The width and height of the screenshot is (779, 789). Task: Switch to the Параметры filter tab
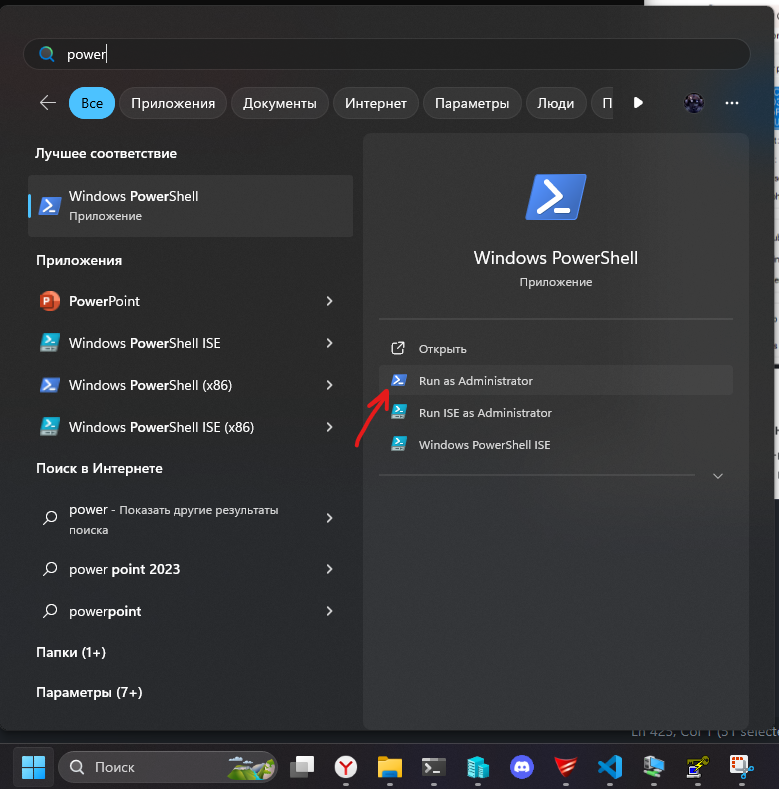coord(472,103)
